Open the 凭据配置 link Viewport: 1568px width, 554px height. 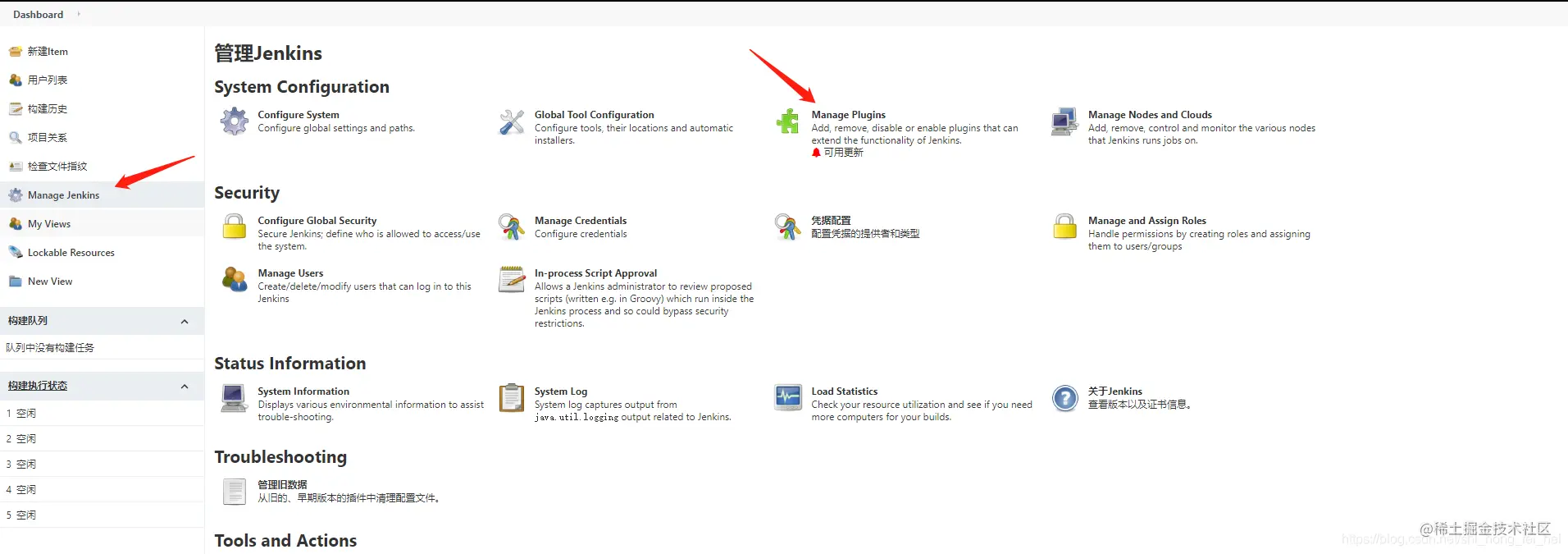pos(831,221)
